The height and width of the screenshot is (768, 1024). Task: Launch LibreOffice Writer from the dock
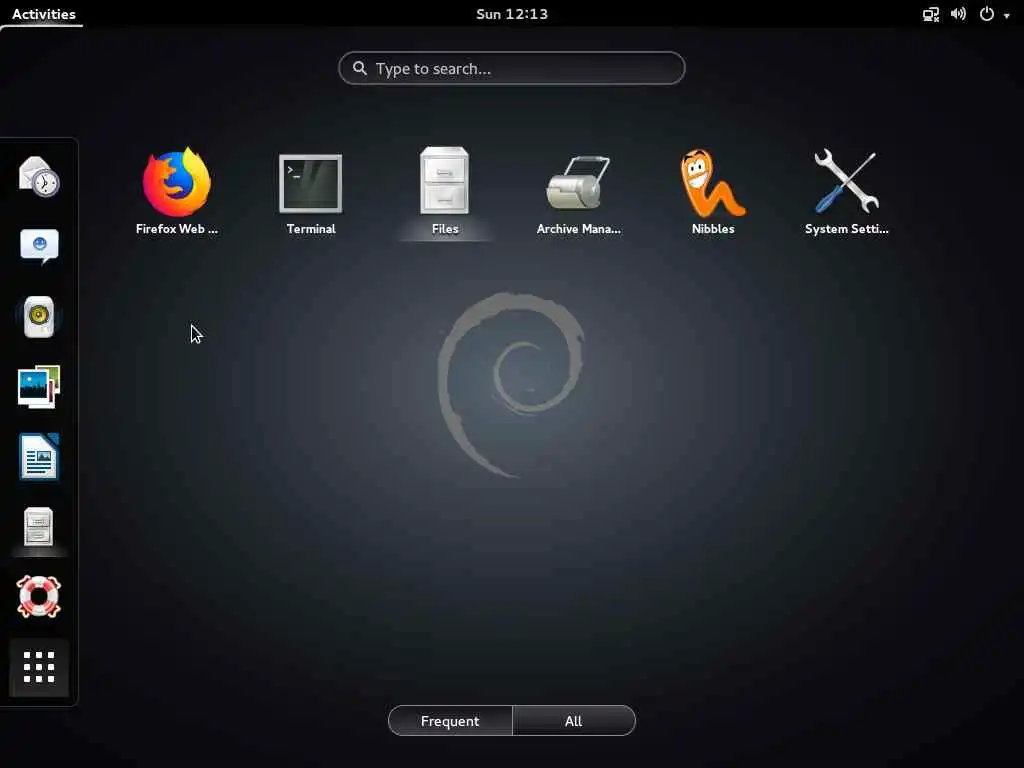39,456
